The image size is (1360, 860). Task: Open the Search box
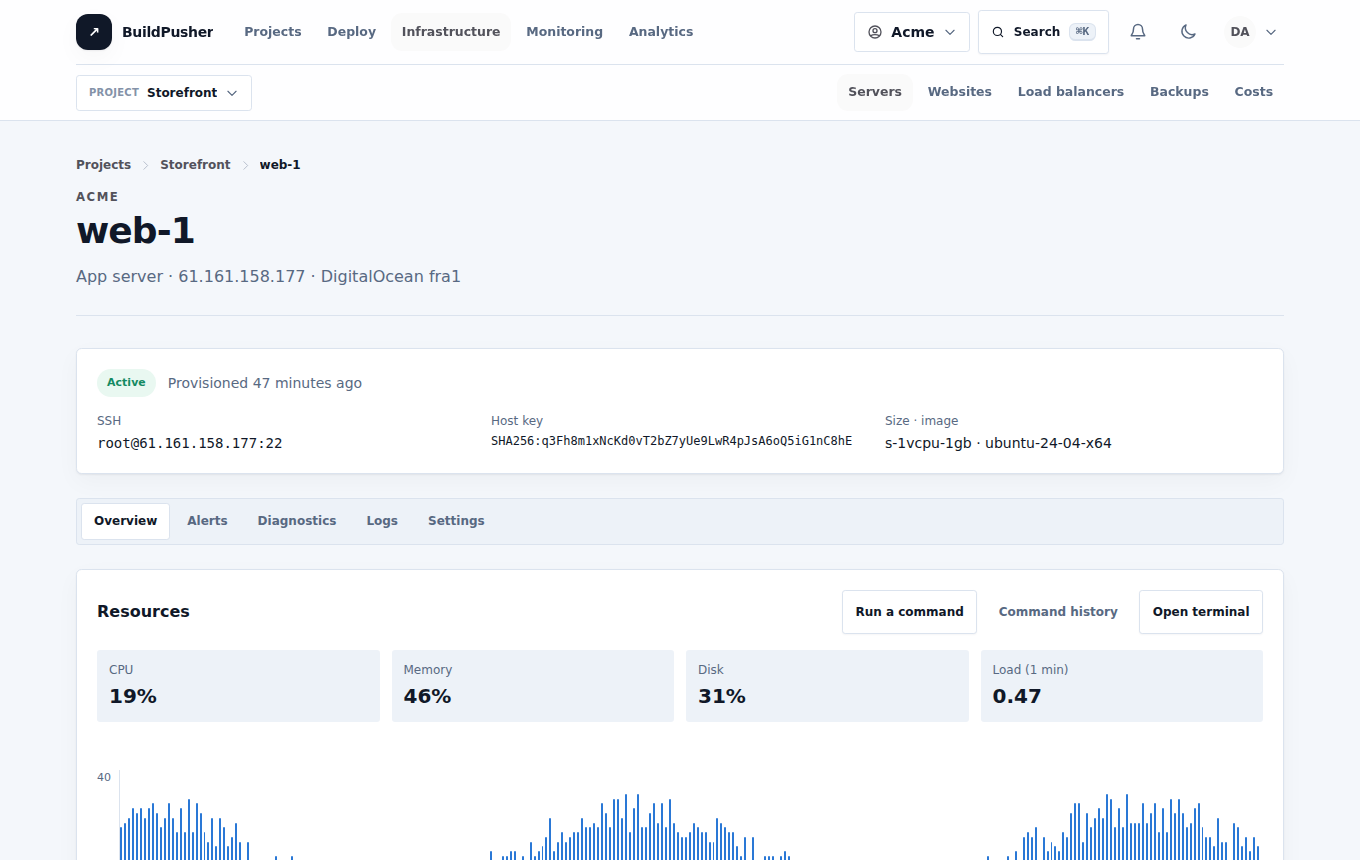pos(1043,32)
